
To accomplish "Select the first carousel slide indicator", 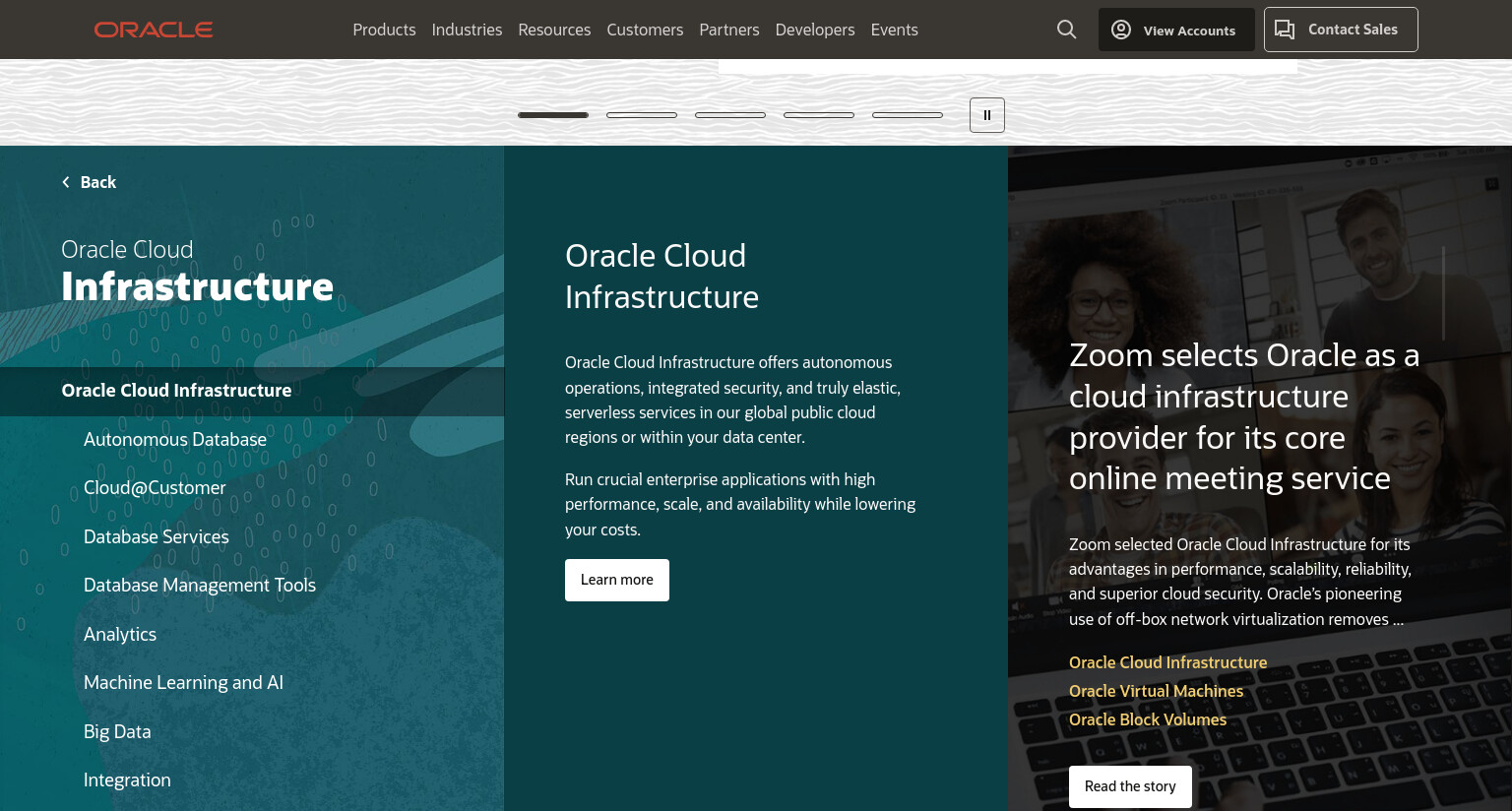I will (x=553, y=115).
